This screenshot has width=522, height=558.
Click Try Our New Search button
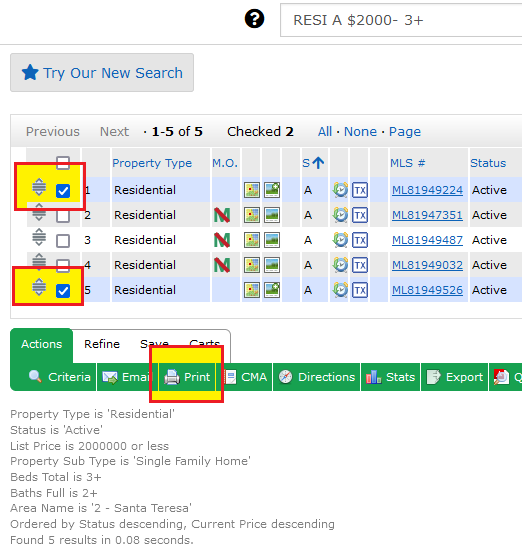pyautogui.click(x=102, y=73)
